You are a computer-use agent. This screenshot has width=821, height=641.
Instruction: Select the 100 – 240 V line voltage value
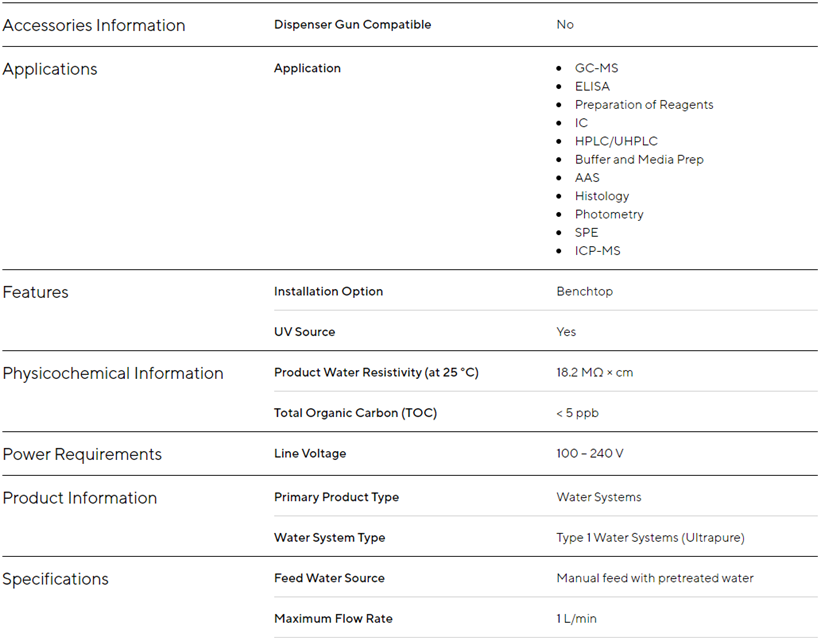pos(589,454)
